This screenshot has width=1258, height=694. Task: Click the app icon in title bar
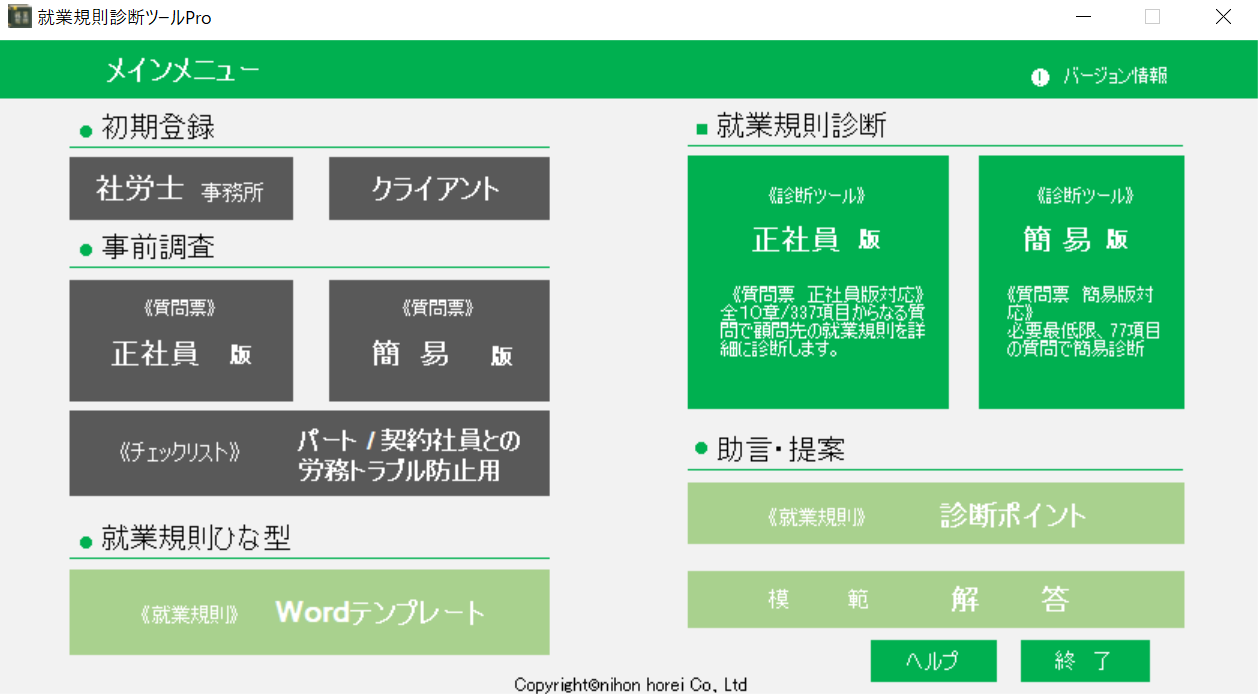pos(20,17)
